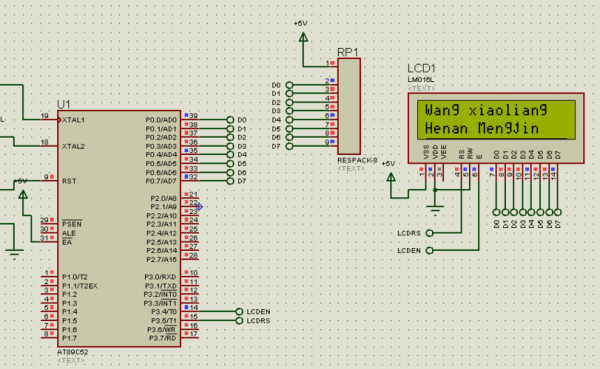Screen dimensions: 600x369
Task: Select the LCDEN terminal on P3.4/T0
Action: [x=239, y=311]
